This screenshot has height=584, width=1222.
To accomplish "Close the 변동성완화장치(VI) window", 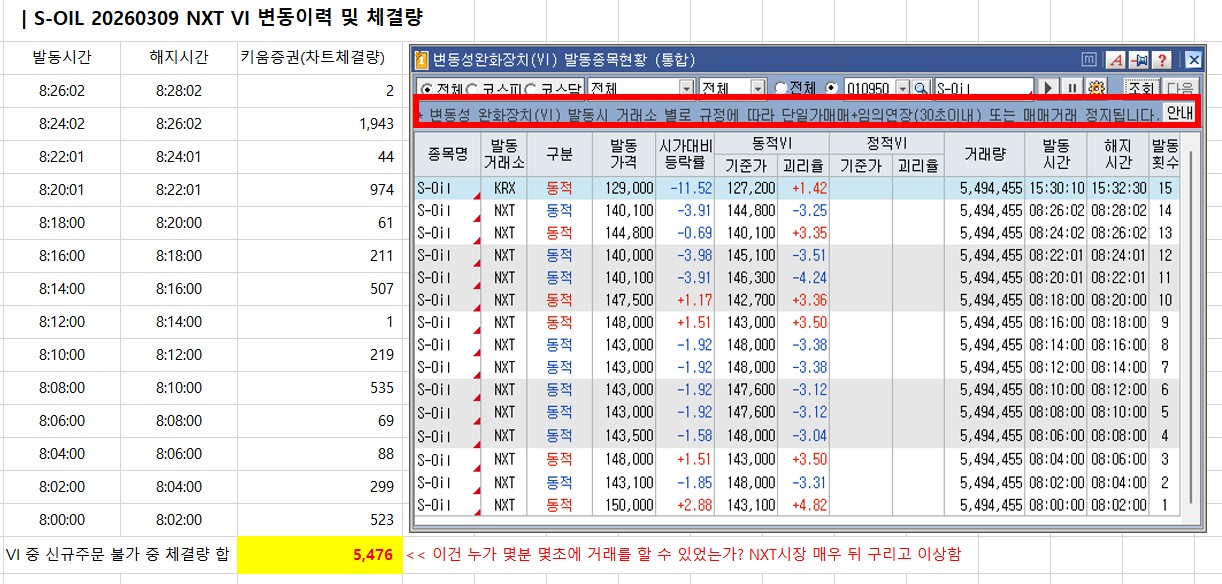I will click(1192, 60).
